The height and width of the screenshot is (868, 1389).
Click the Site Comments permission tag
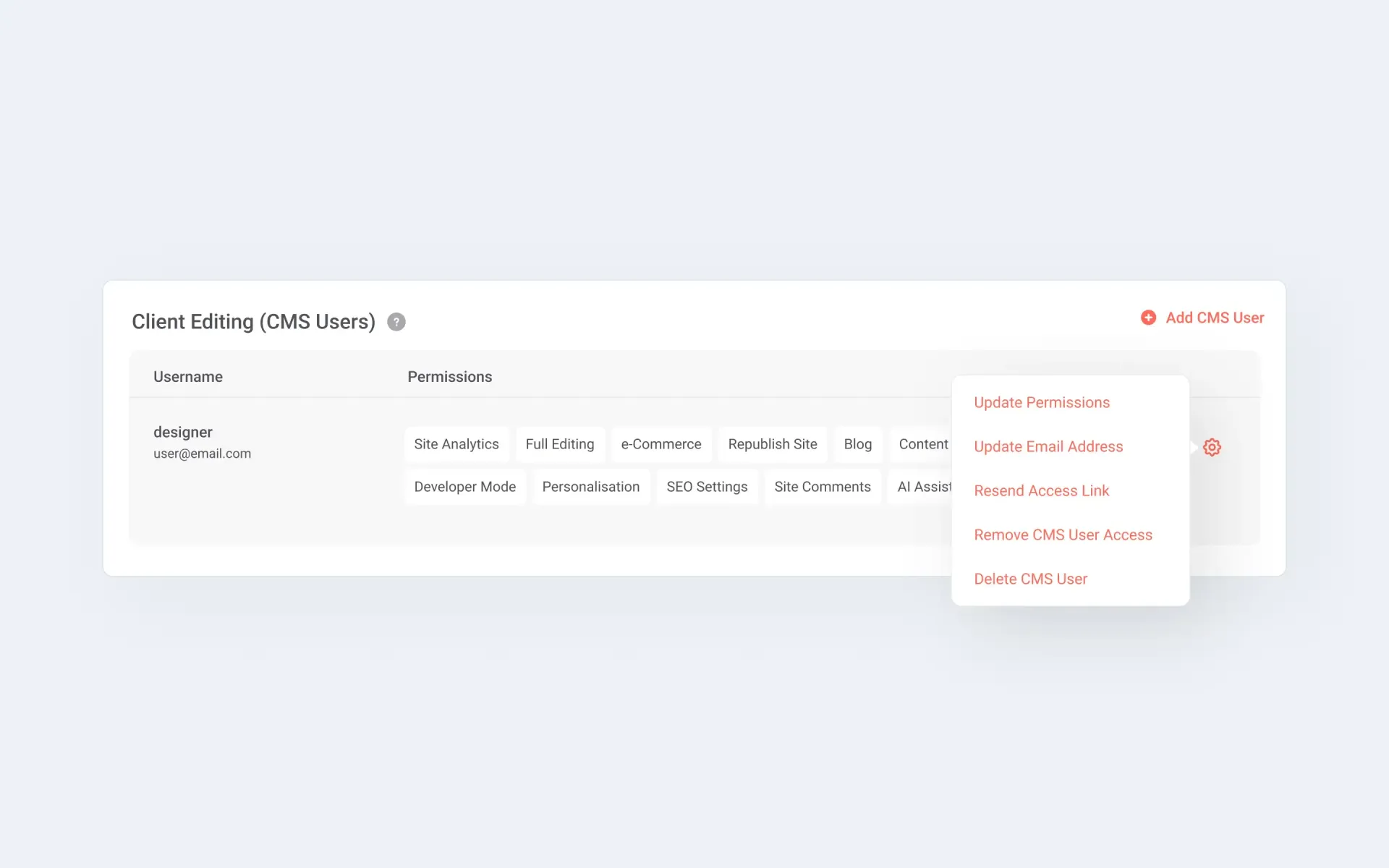822,487
